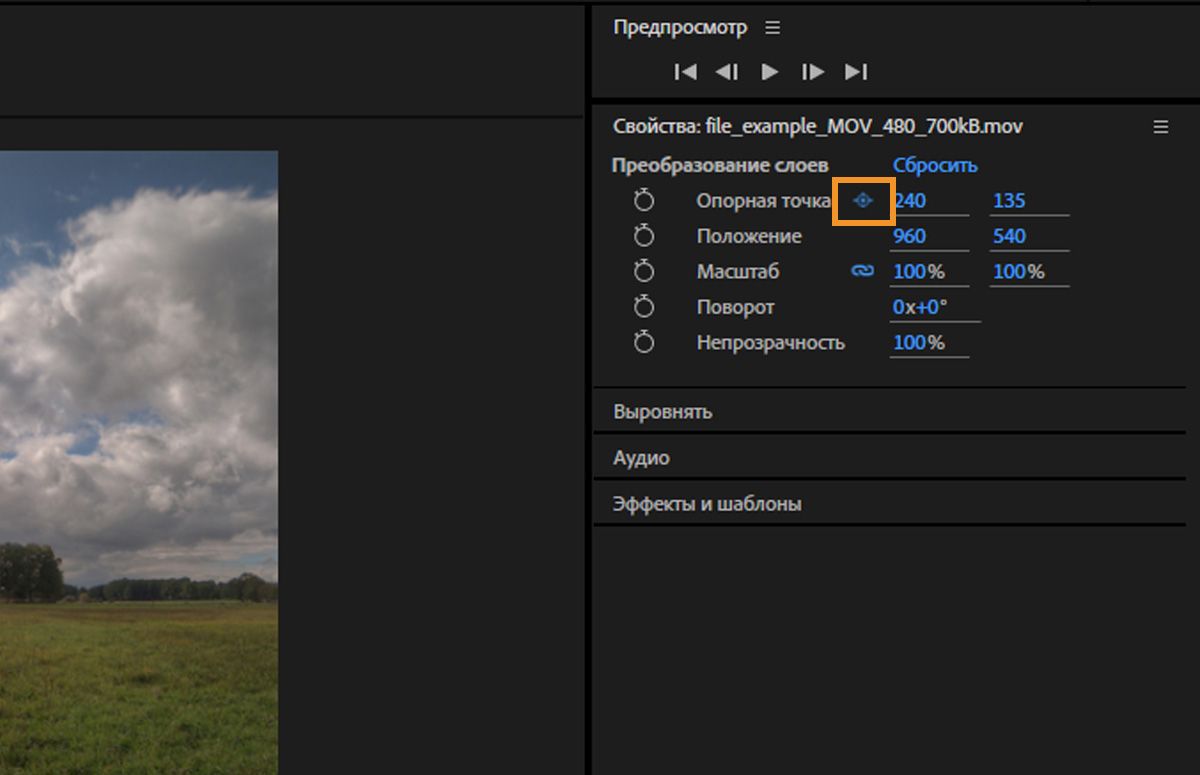This screenshot has width=1200, height=775.
Task: Expand the Выровнять section
Action: click(889, 411)
